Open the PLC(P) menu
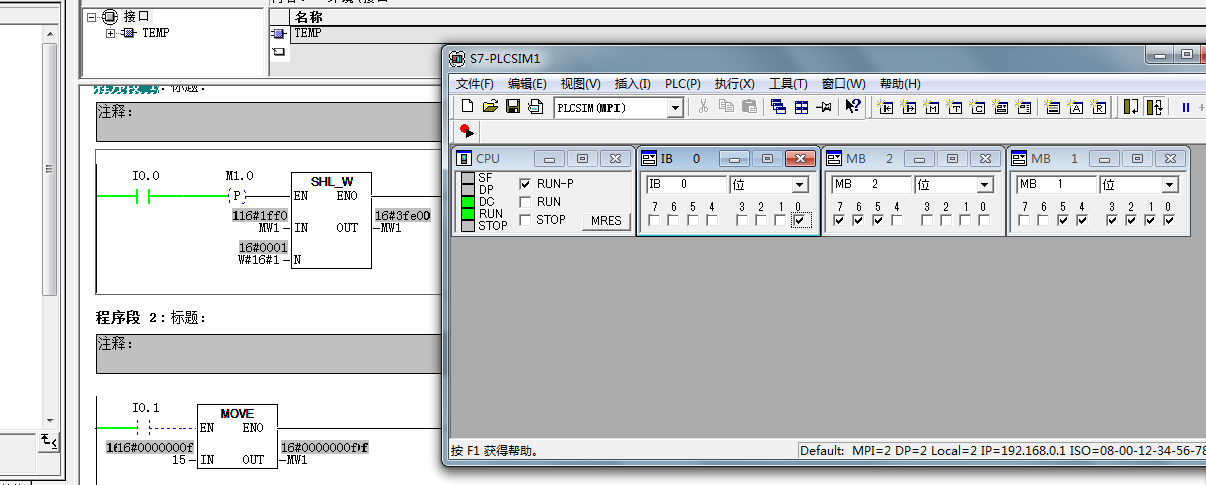The image size is (1206, 485). tap(683, 84)
